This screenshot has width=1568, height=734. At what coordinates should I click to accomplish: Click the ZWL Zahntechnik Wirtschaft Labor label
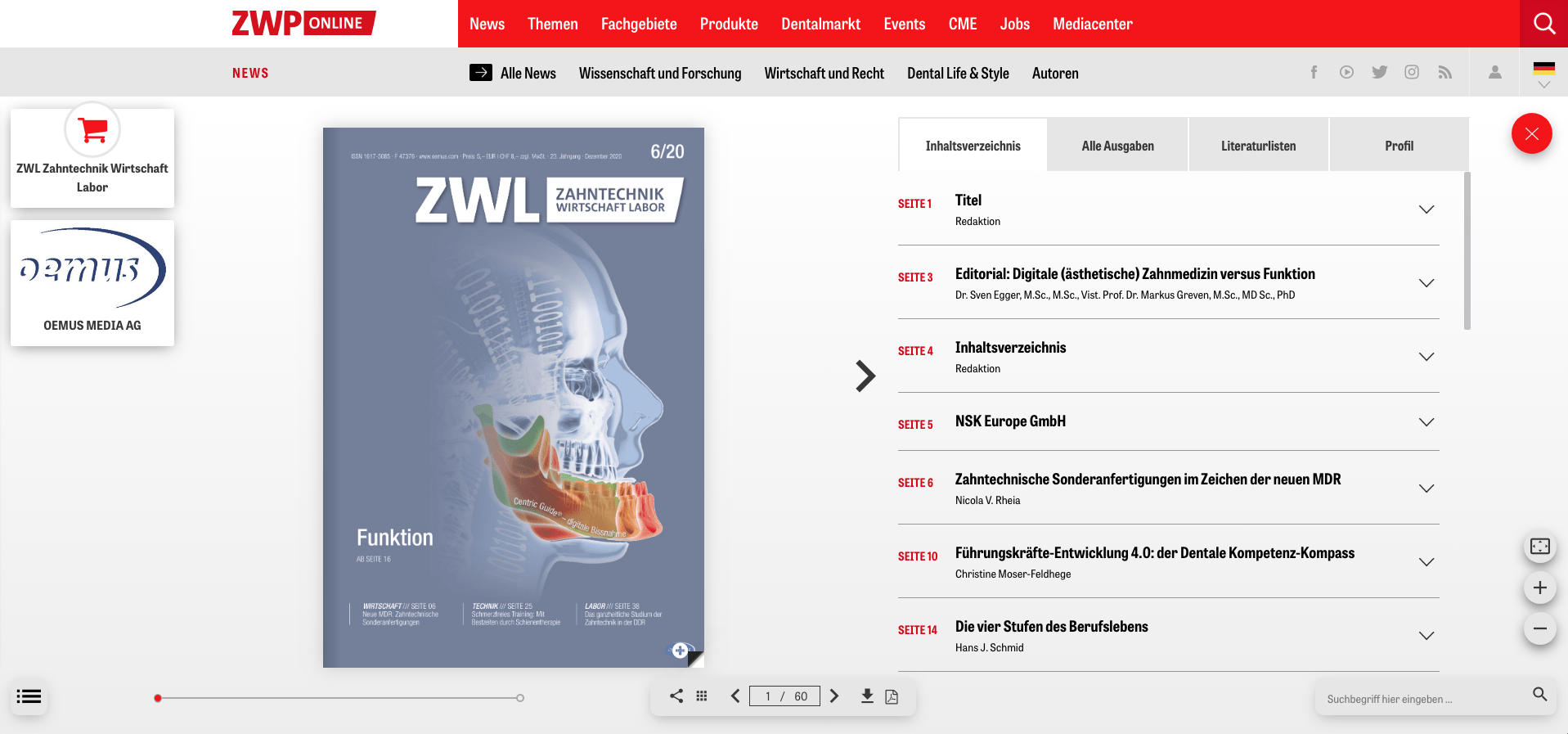(92, 178)
